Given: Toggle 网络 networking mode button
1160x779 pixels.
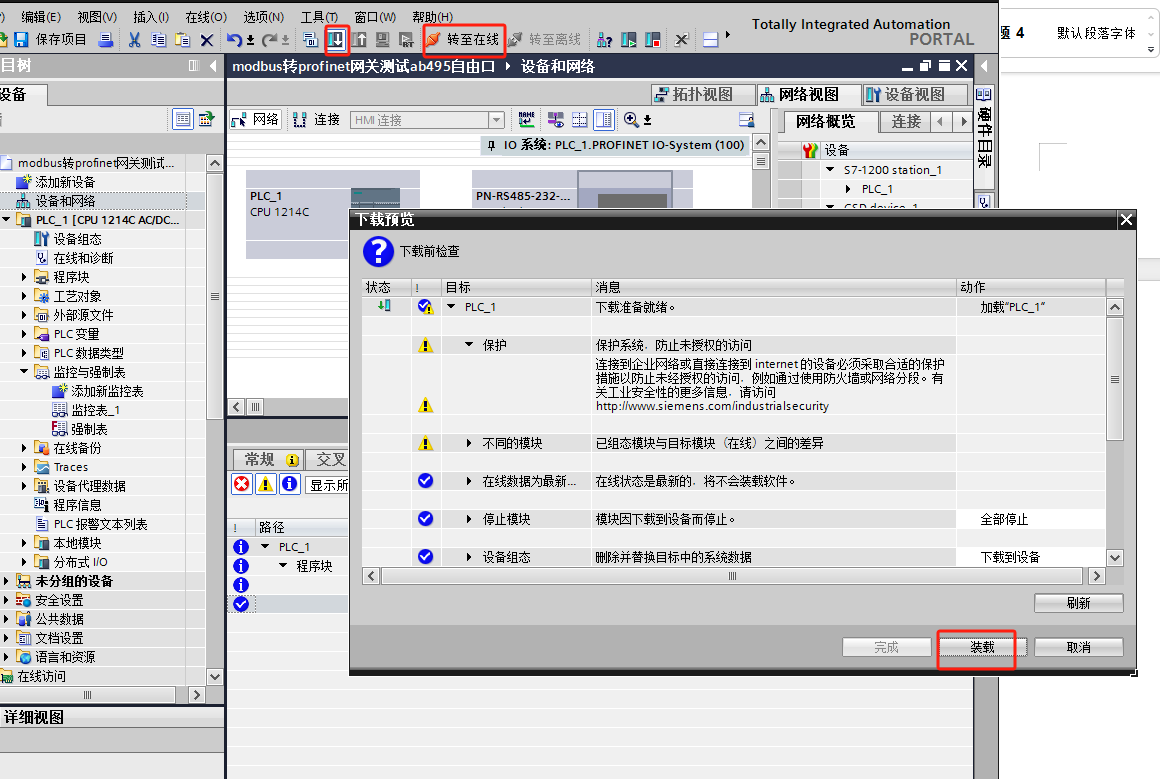Looking at the screenshot, I should [255, 119].
